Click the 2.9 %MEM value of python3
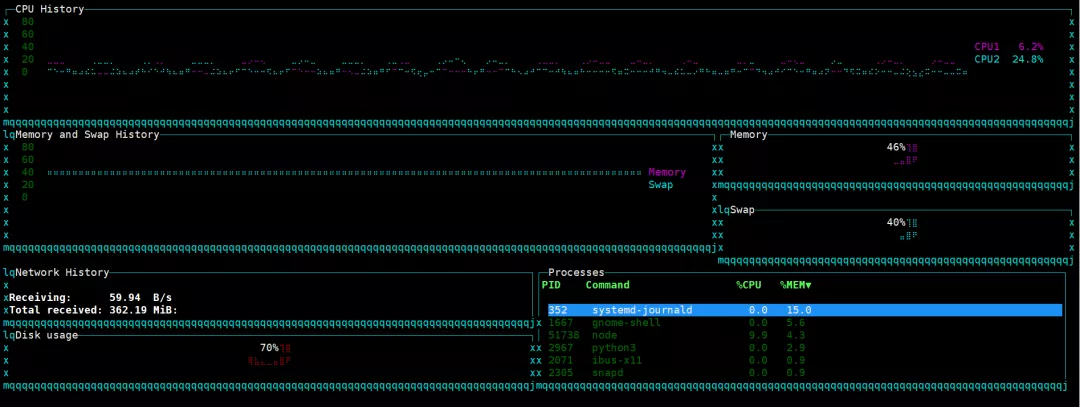Screen dimensions: 1080x407 [796, 348]
